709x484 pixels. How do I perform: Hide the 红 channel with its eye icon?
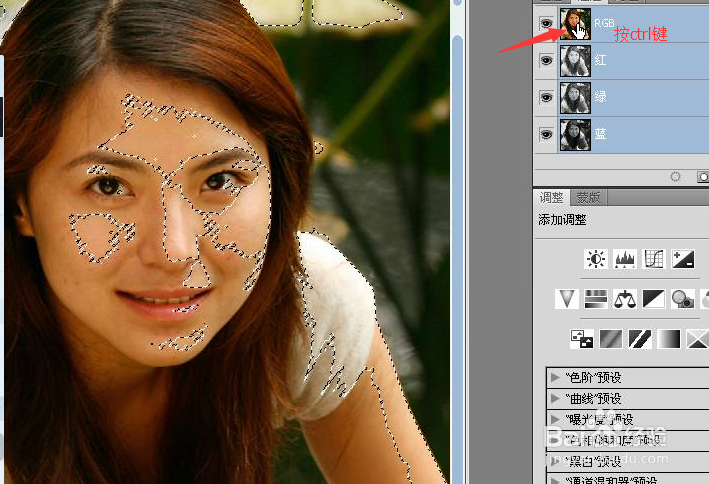tap(546, 60)
